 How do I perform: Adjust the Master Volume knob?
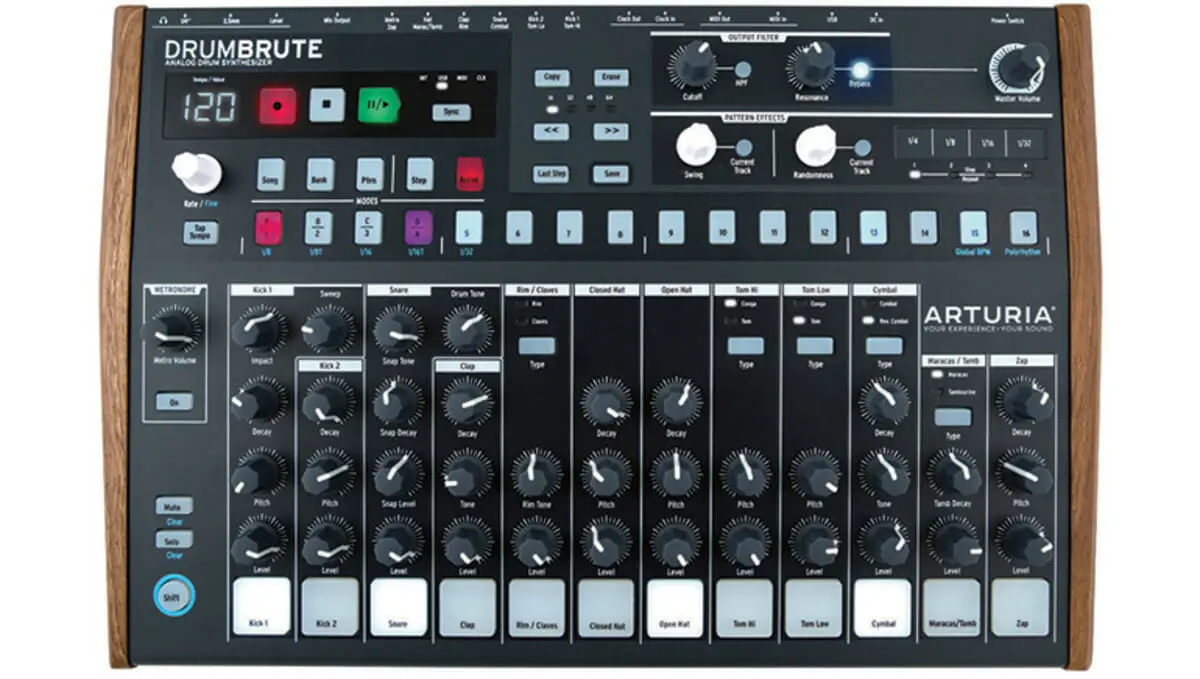[1018, 69]
